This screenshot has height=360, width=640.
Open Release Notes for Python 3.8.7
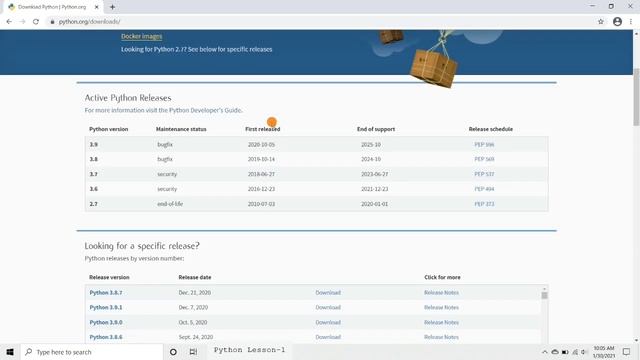click(441, 293)
